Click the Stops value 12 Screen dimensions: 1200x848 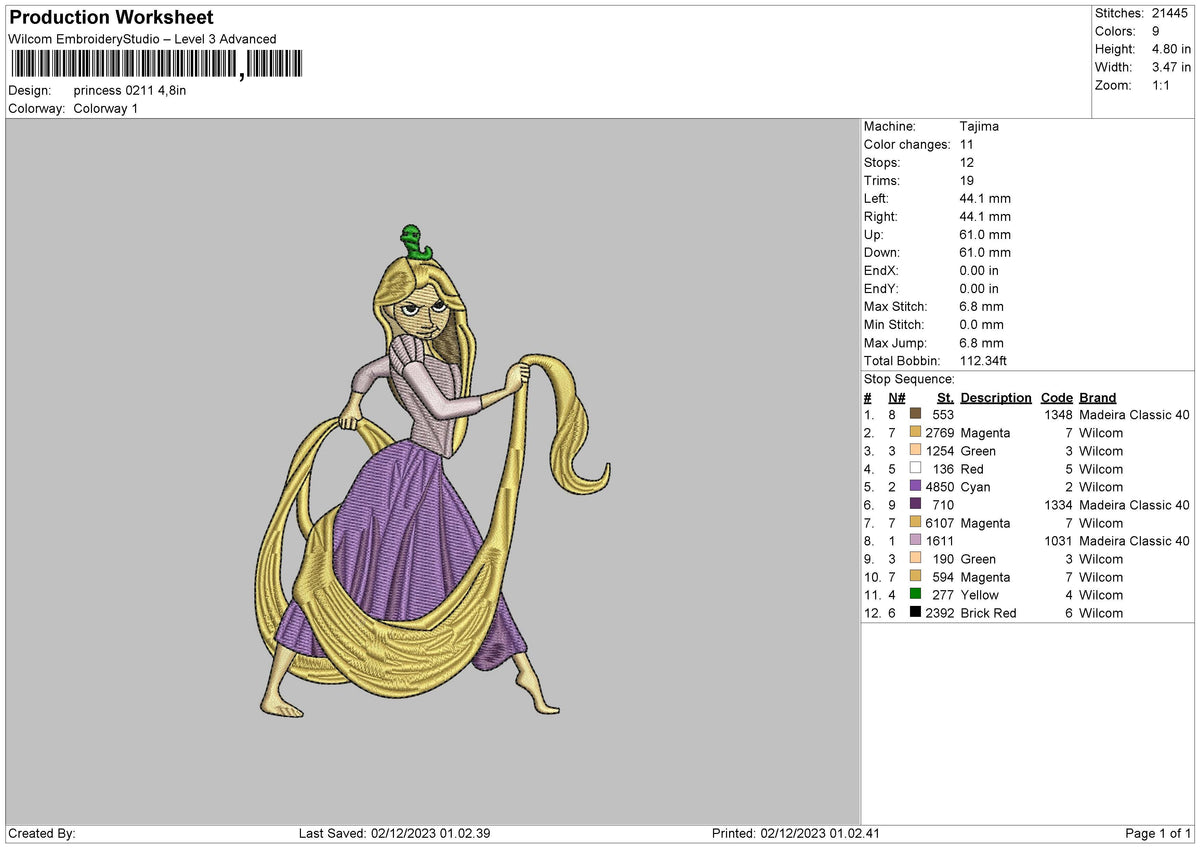[x=966, y=162]
